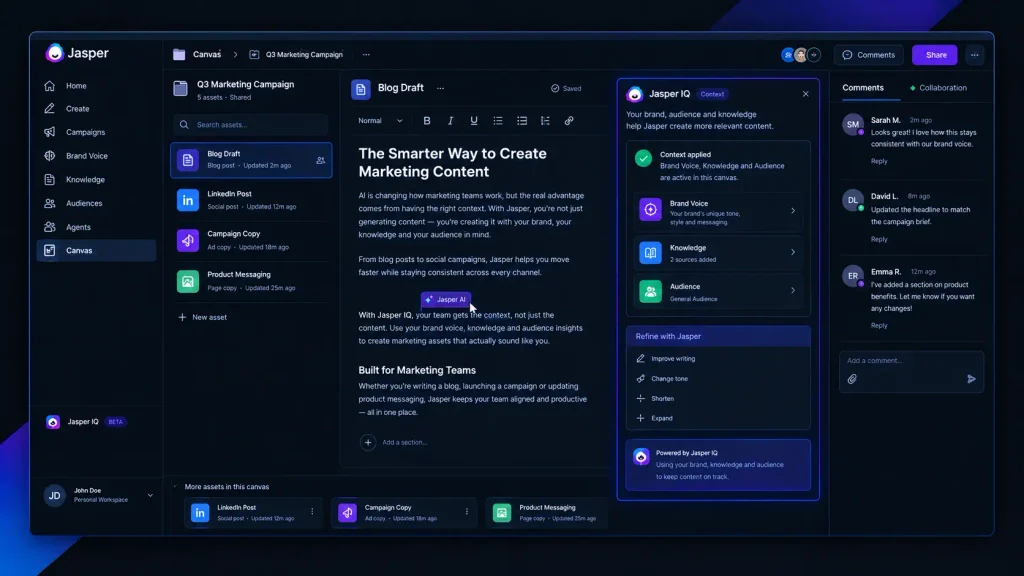Open the Blog Draft options ellipsis

440,88
